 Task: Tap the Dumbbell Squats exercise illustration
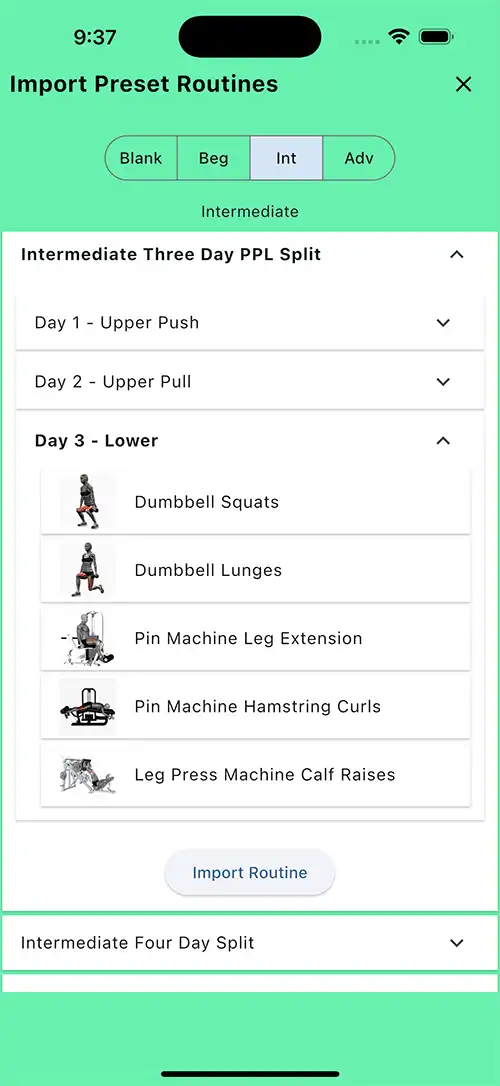pos(87,502)
